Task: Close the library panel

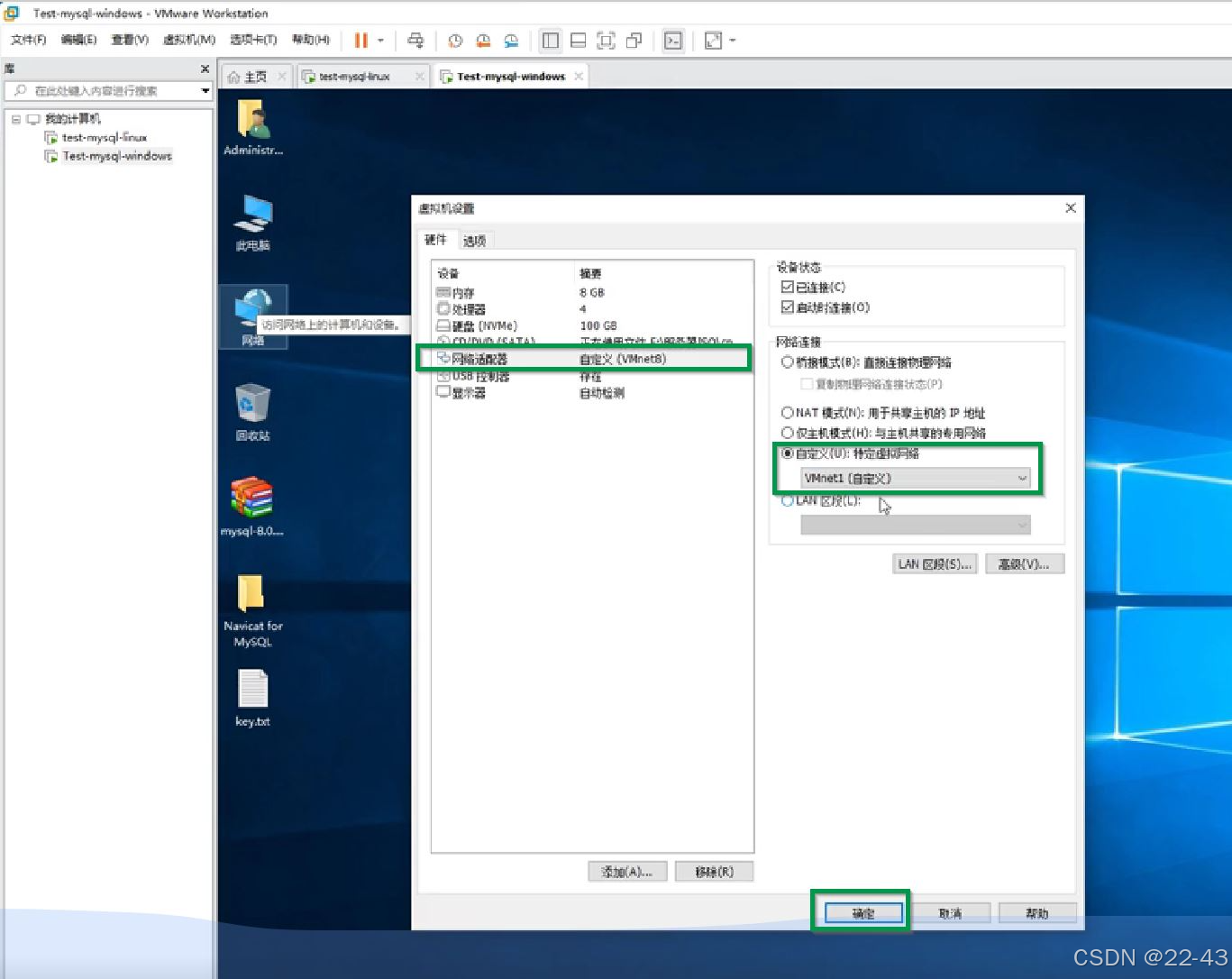Action: click(205, 69)
